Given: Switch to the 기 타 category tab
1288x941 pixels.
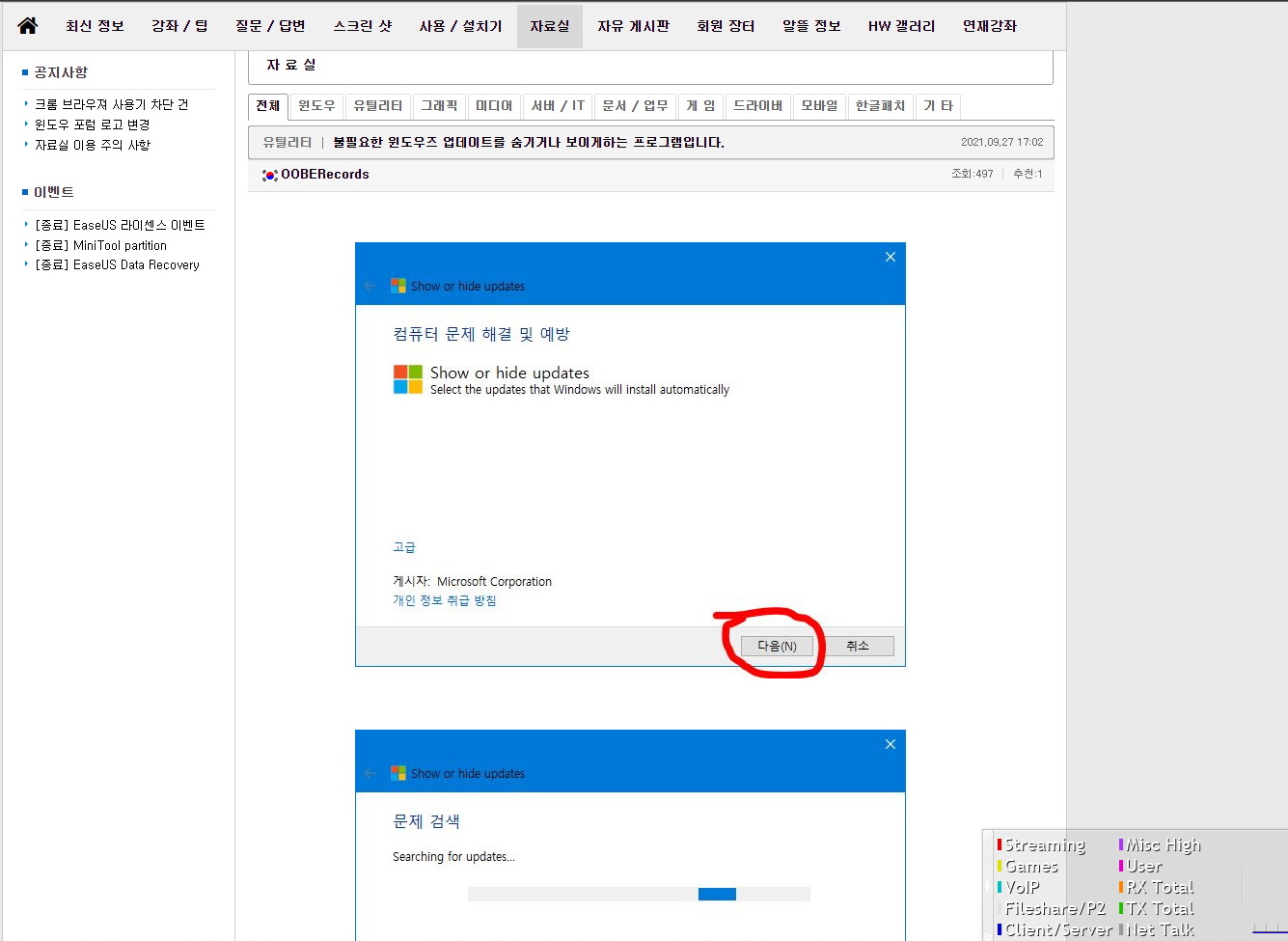Looking at the screenshot, I should coord(938,106).
